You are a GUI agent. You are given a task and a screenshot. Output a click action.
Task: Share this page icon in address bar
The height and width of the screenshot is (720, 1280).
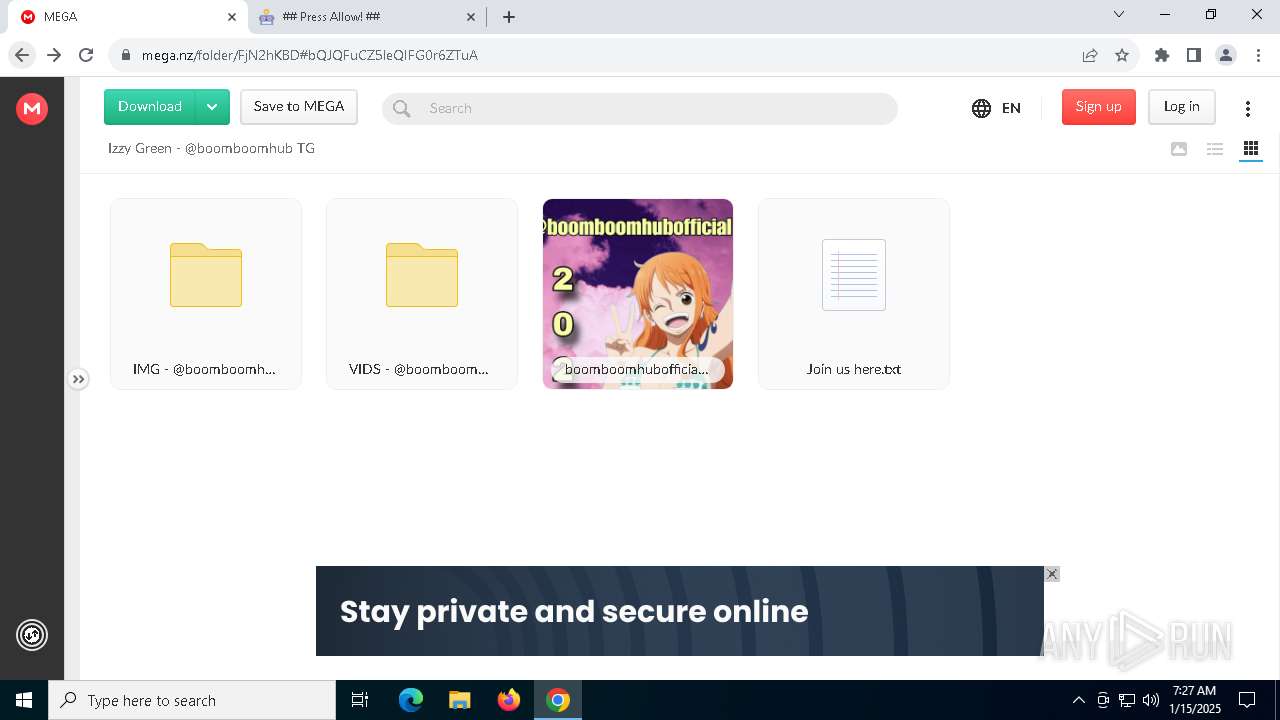[x=1090, y=55]
